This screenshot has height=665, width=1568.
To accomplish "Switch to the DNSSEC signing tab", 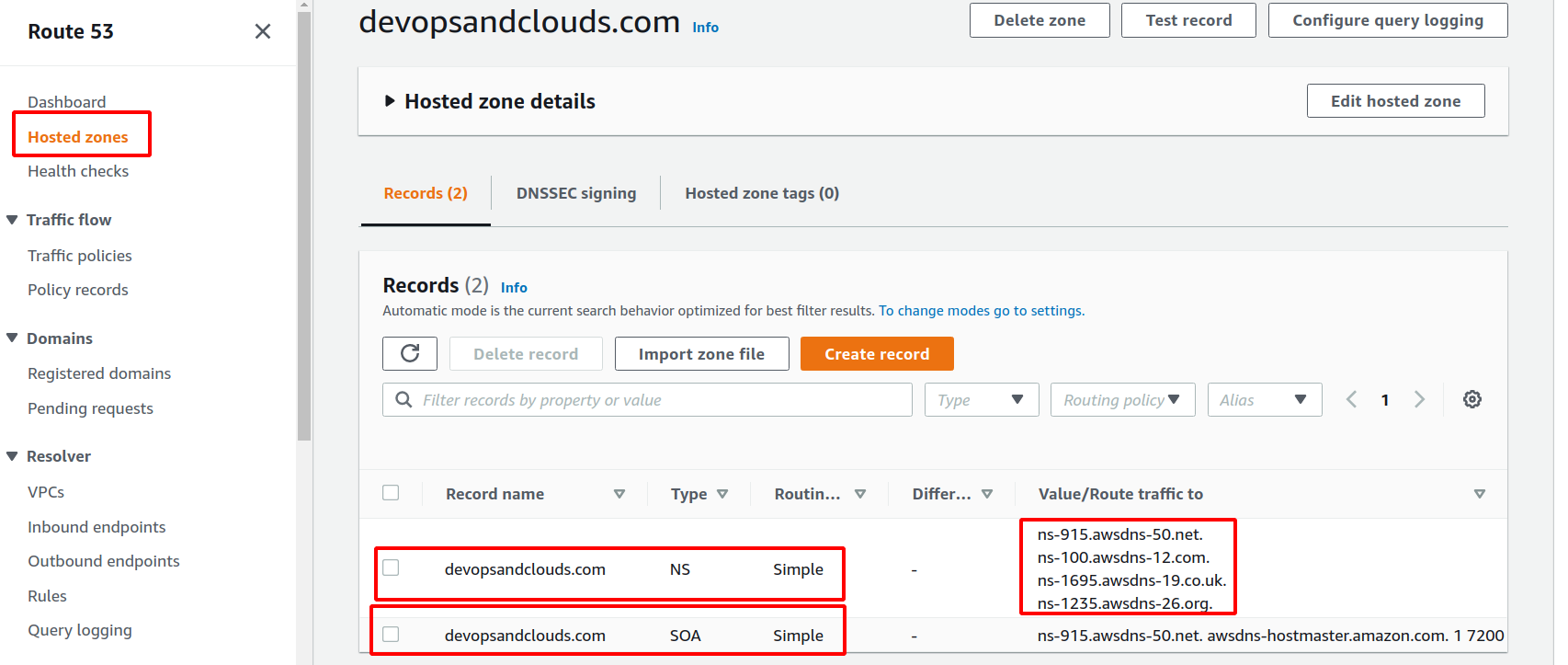I will pos(575,193).
